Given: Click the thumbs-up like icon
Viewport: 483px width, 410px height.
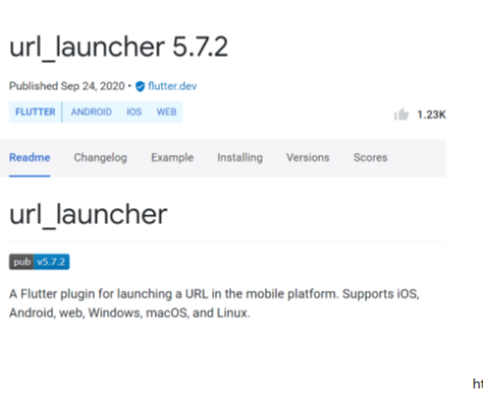Looking at the screenshot, I should coord(401,115).
